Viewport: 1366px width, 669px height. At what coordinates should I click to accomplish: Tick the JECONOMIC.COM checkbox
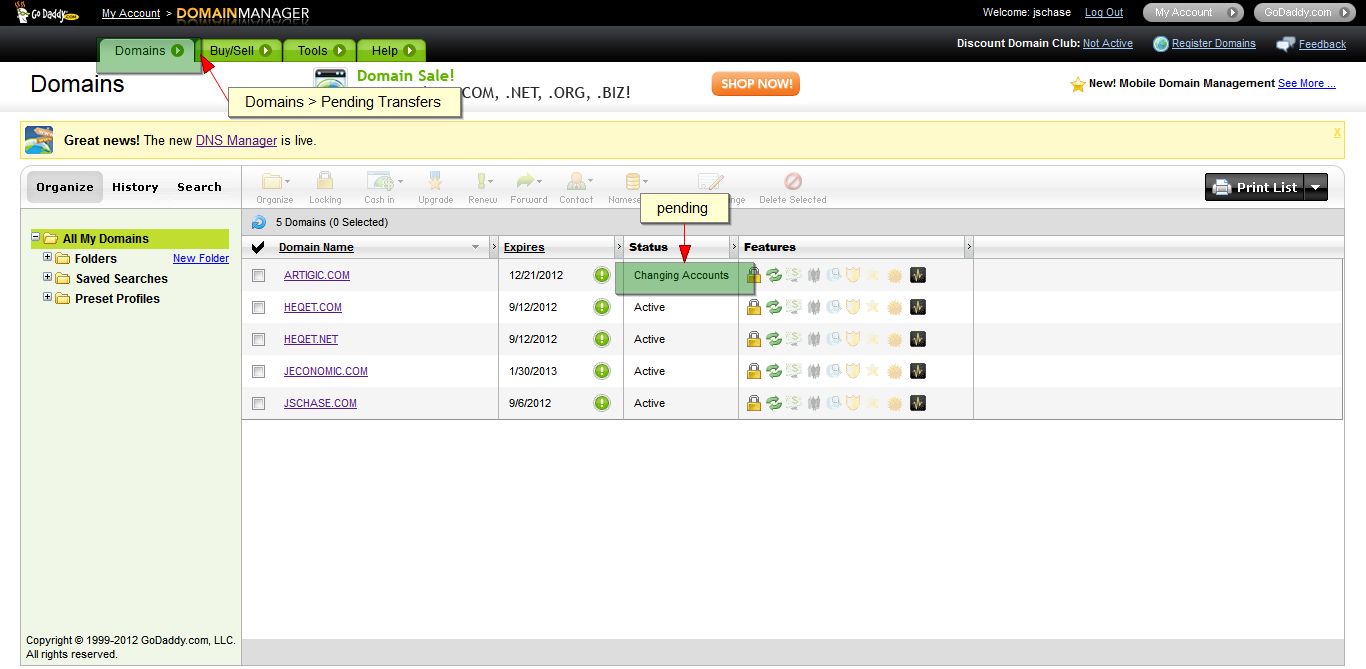coord(258,371)
